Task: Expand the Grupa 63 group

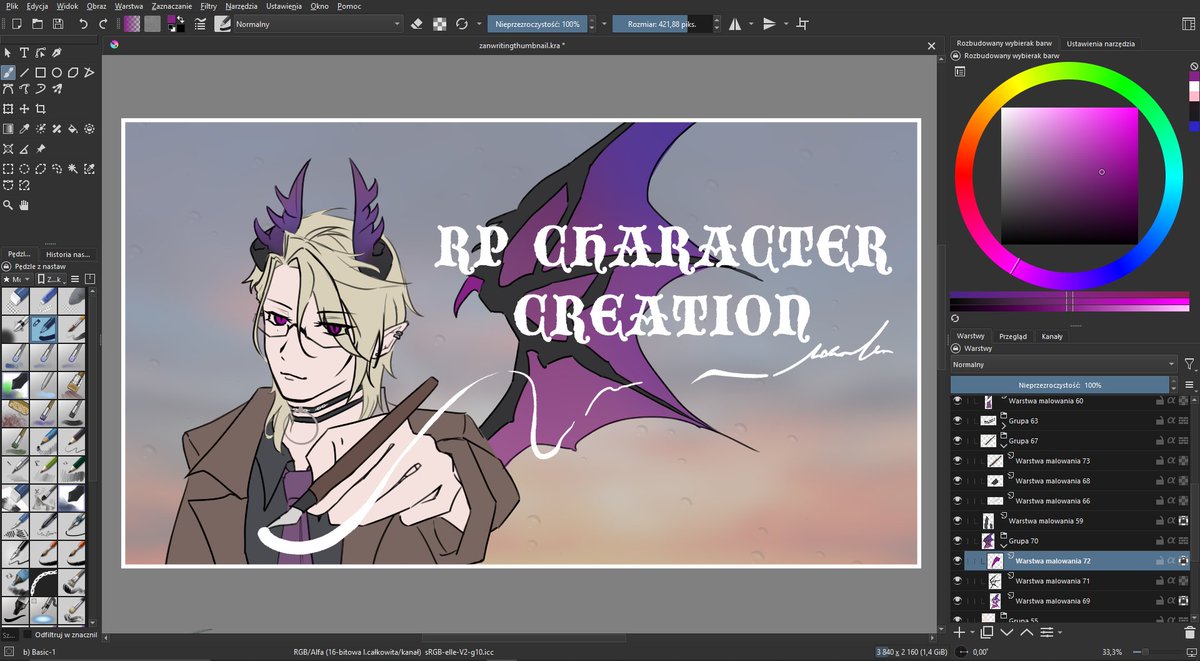Action: (1004, 426)
